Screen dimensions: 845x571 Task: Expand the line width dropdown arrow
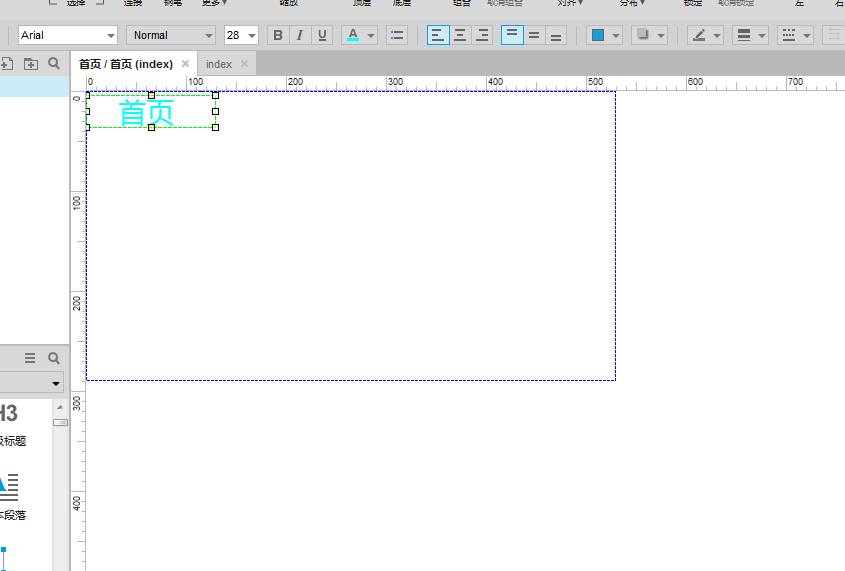pos(762,36)
